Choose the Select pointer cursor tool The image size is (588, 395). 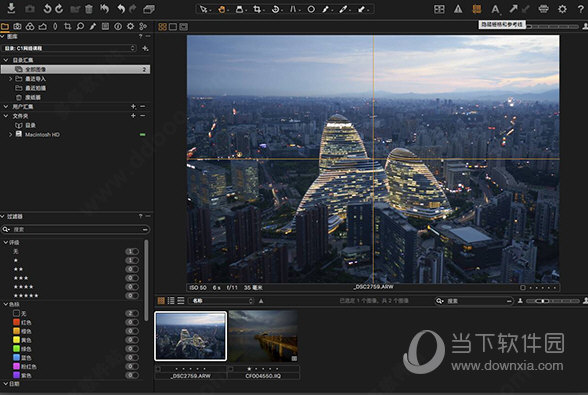203,9
